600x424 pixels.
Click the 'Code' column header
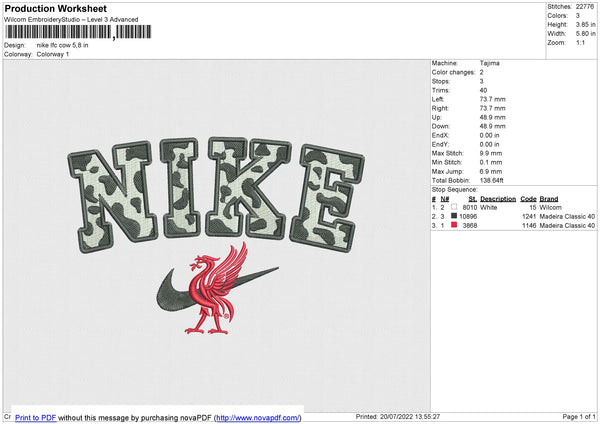coord(528,199)
